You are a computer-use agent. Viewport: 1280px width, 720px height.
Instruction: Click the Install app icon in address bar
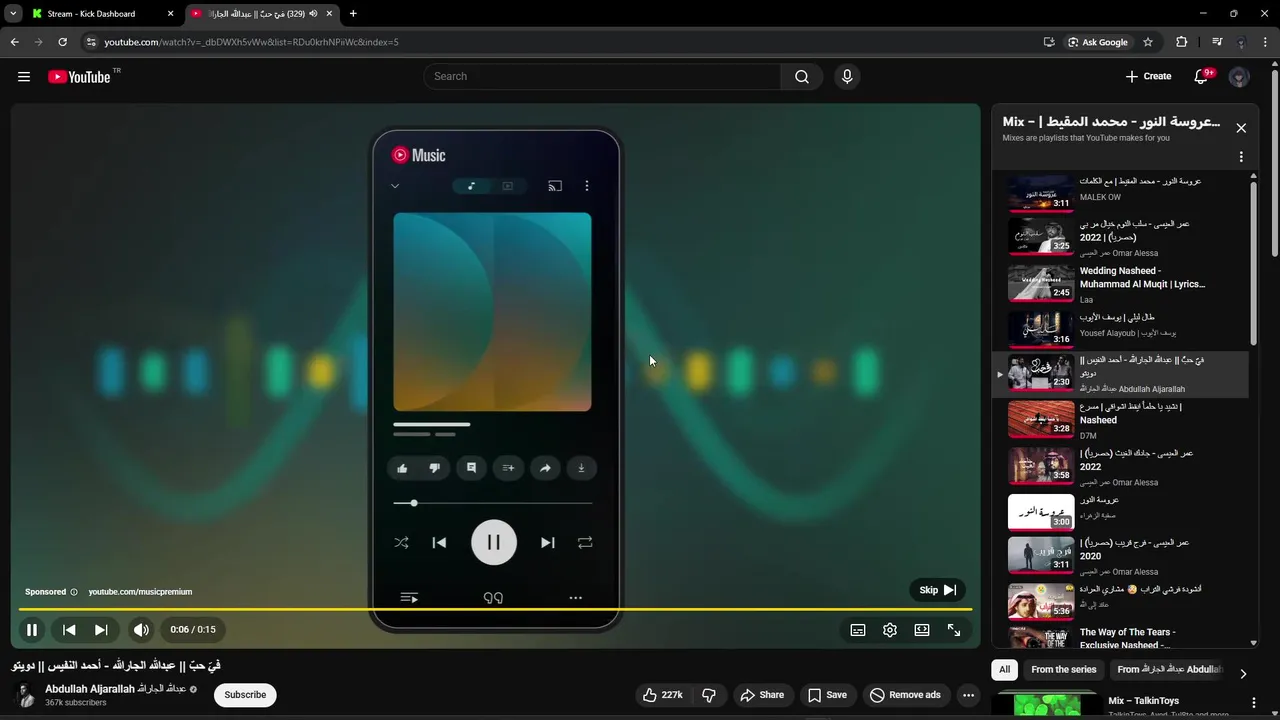1048,42
